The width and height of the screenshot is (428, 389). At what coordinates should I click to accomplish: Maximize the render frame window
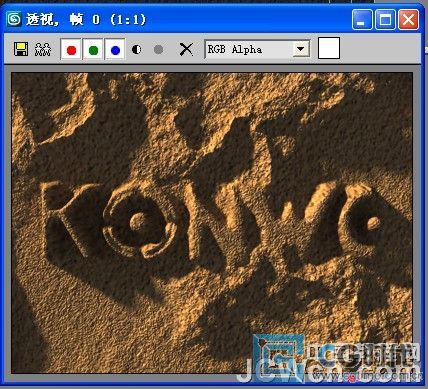click(x=385, y=19)
